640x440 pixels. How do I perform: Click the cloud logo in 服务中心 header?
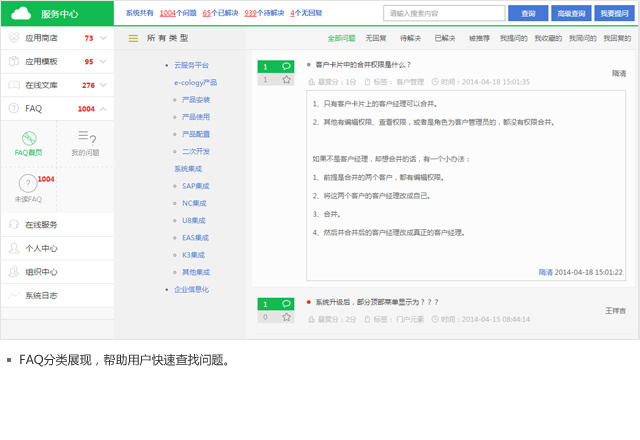(23, 14)
